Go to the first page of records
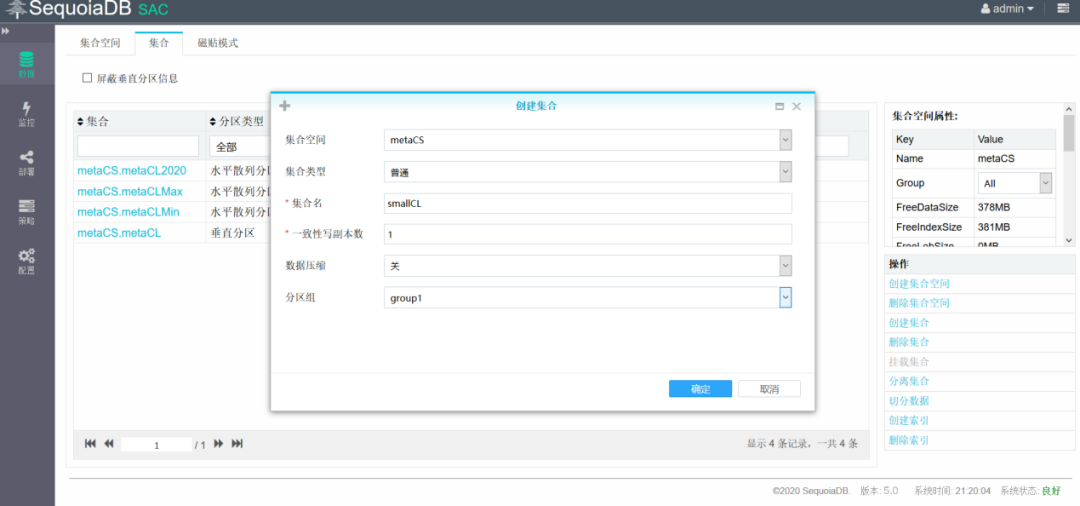 click(90, 444)
